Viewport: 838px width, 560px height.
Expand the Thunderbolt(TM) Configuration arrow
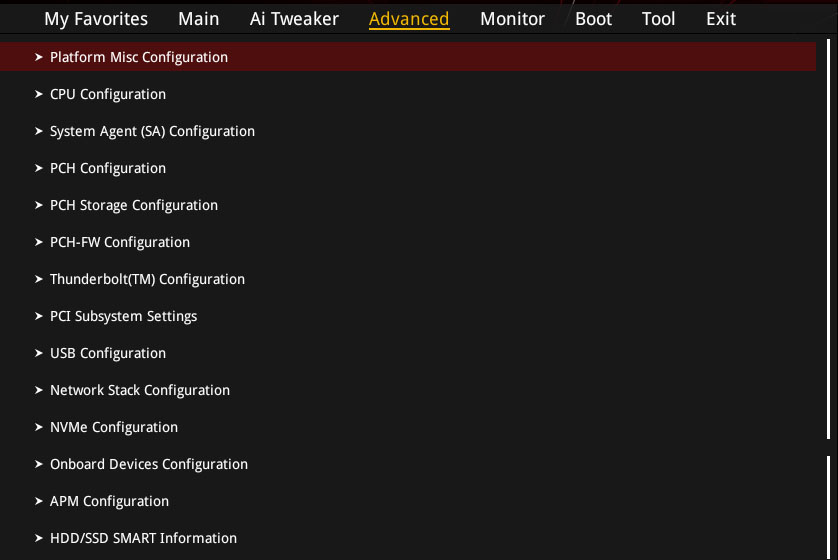pos(38,279)
